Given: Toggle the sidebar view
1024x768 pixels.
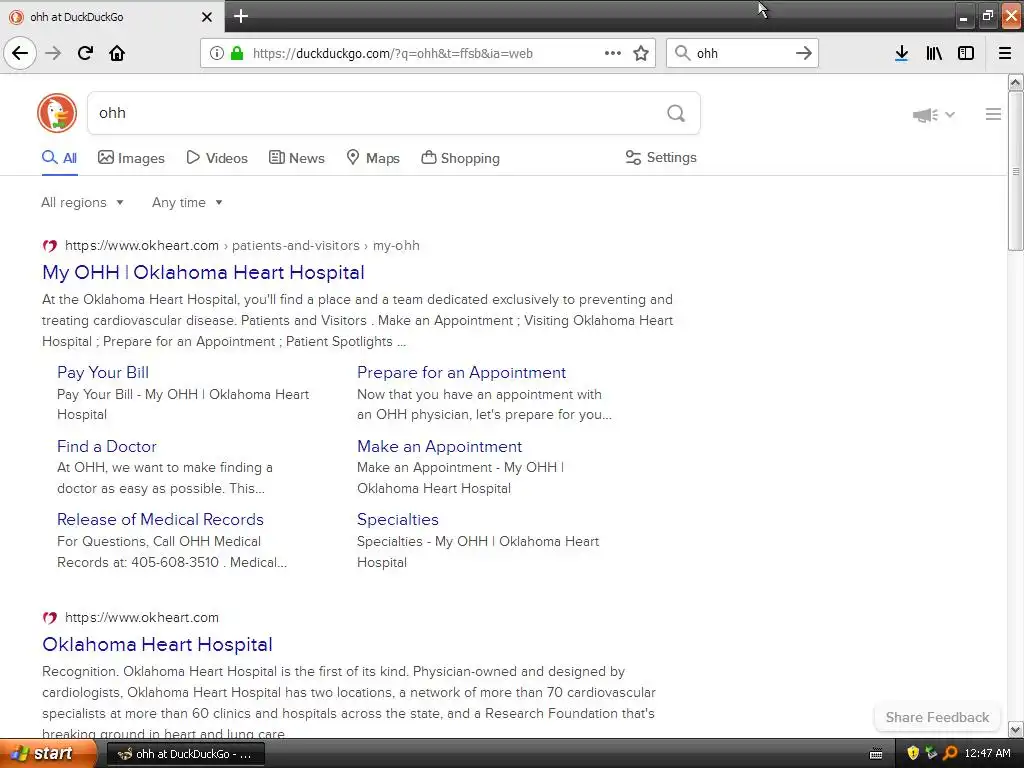Looking at the screenshot, I should [x=966, y=53].
